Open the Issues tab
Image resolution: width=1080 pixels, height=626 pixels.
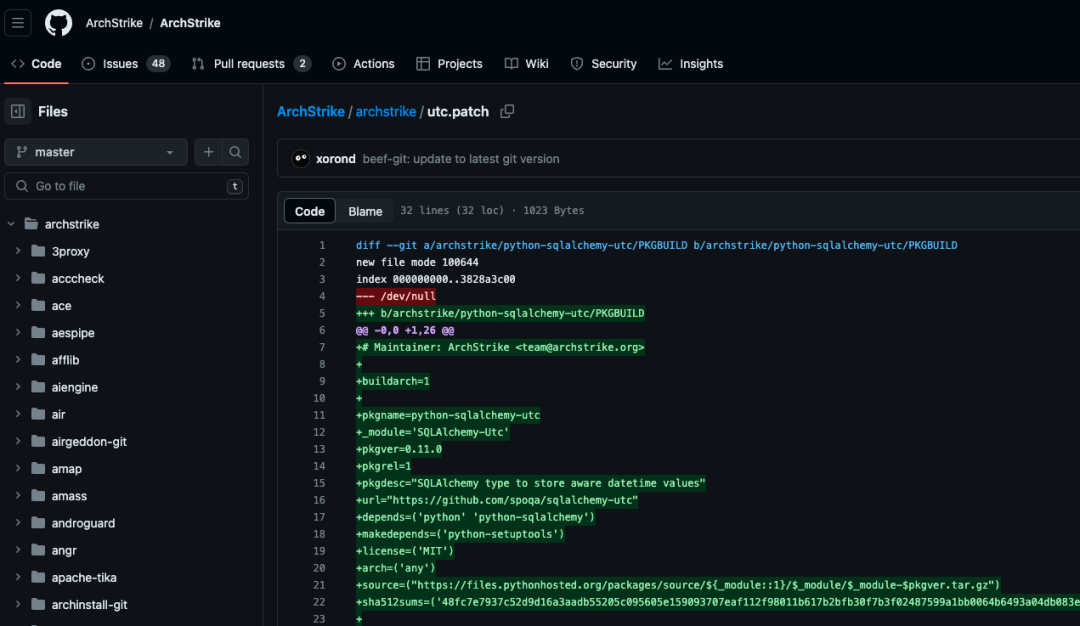[125, 64]
